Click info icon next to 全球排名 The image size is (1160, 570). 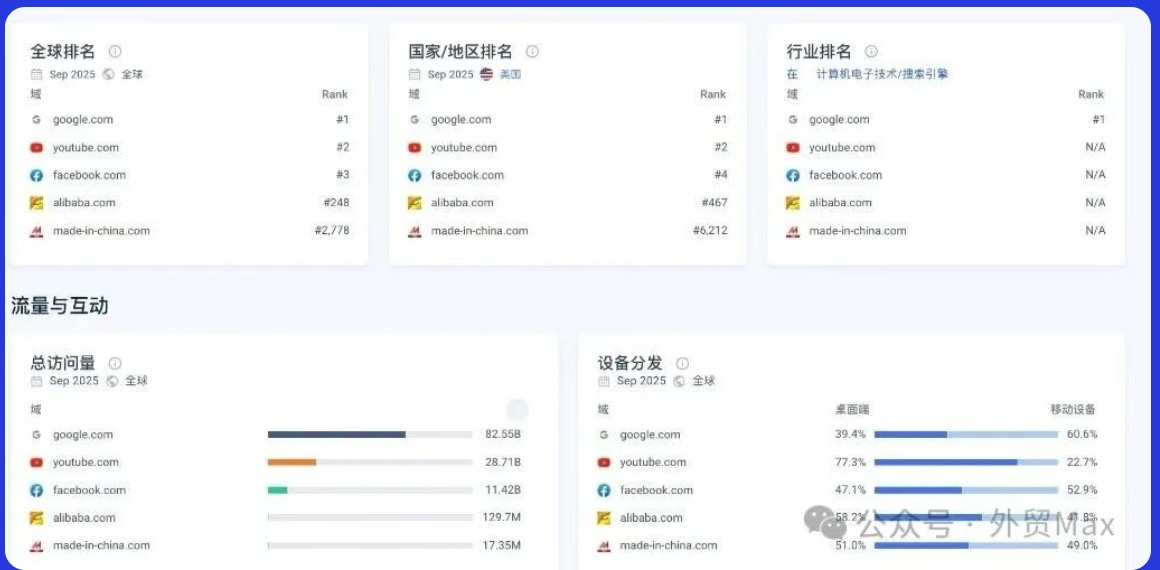coord(115,51)
